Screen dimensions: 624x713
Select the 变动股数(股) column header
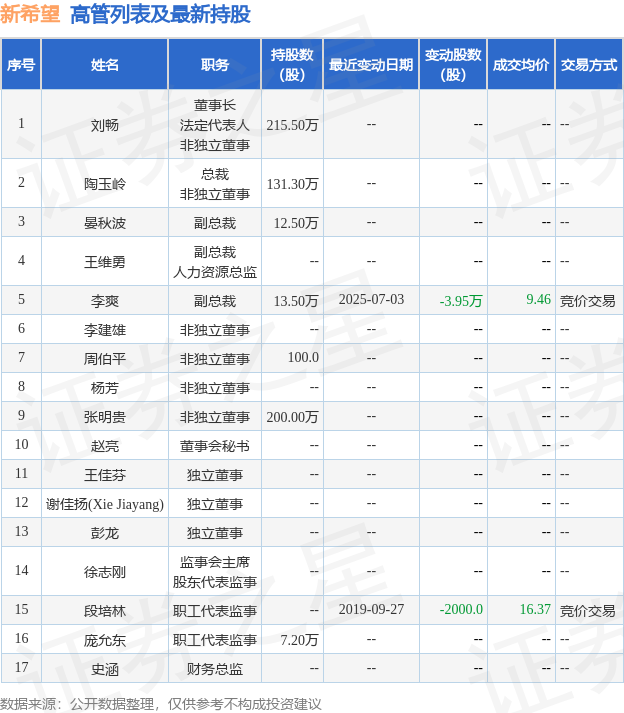pyautogui.click(x=453, y=65)
